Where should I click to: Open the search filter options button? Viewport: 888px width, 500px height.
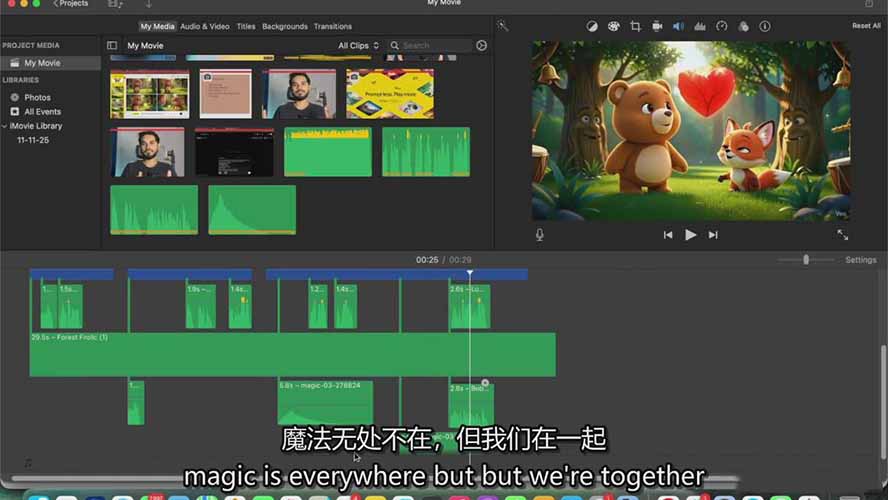tap(482, 45)
